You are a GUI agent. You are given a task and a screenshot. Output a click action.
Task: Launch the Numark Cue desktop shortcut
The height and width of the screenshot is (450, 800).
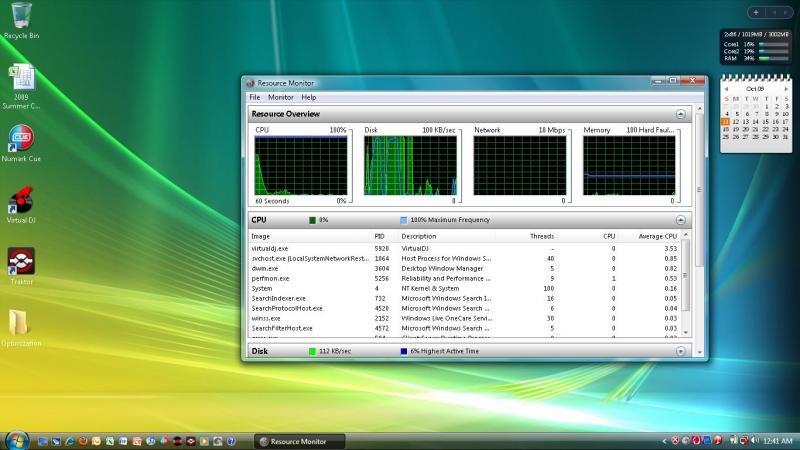(21, 144)
